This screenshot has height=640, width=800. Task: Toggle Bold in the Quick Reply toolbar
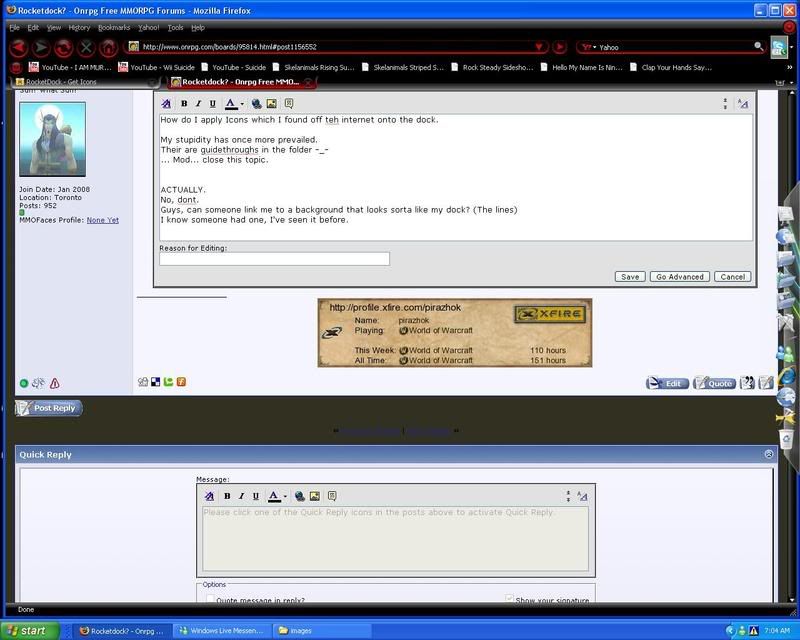(x=227, y=496)
